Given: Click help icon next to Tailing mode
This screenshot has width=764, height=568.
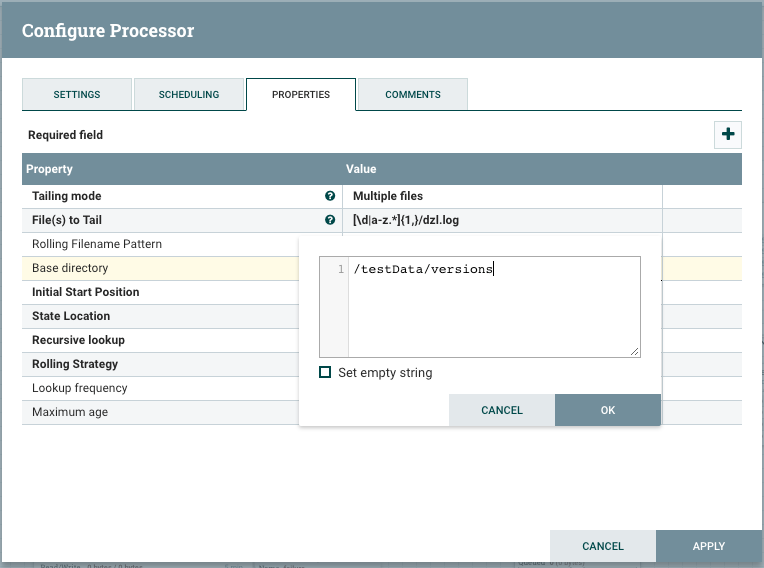Looking at the screenshot, I should [x=330, y=196].
